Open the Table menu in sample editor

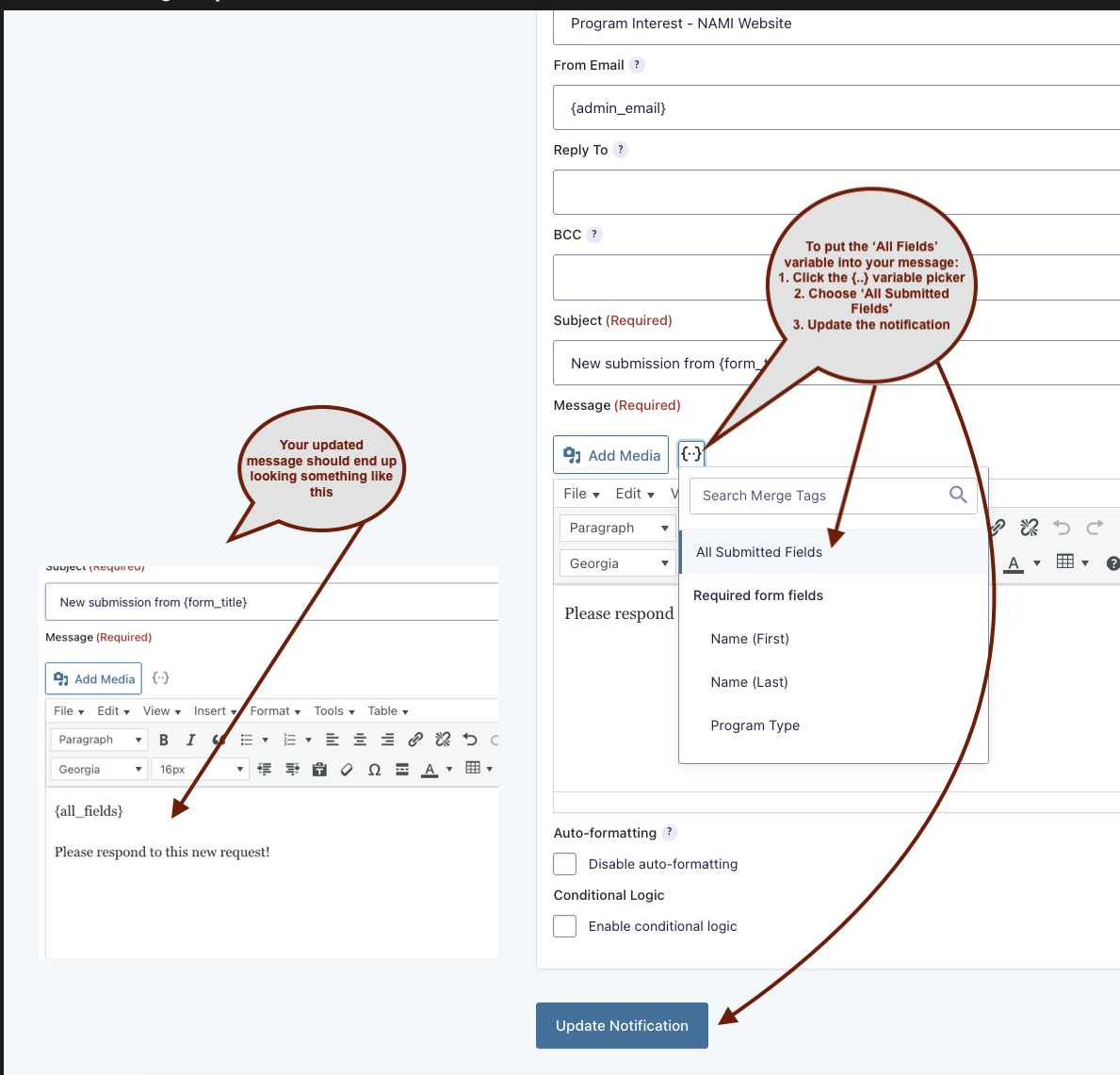[388, 711]
